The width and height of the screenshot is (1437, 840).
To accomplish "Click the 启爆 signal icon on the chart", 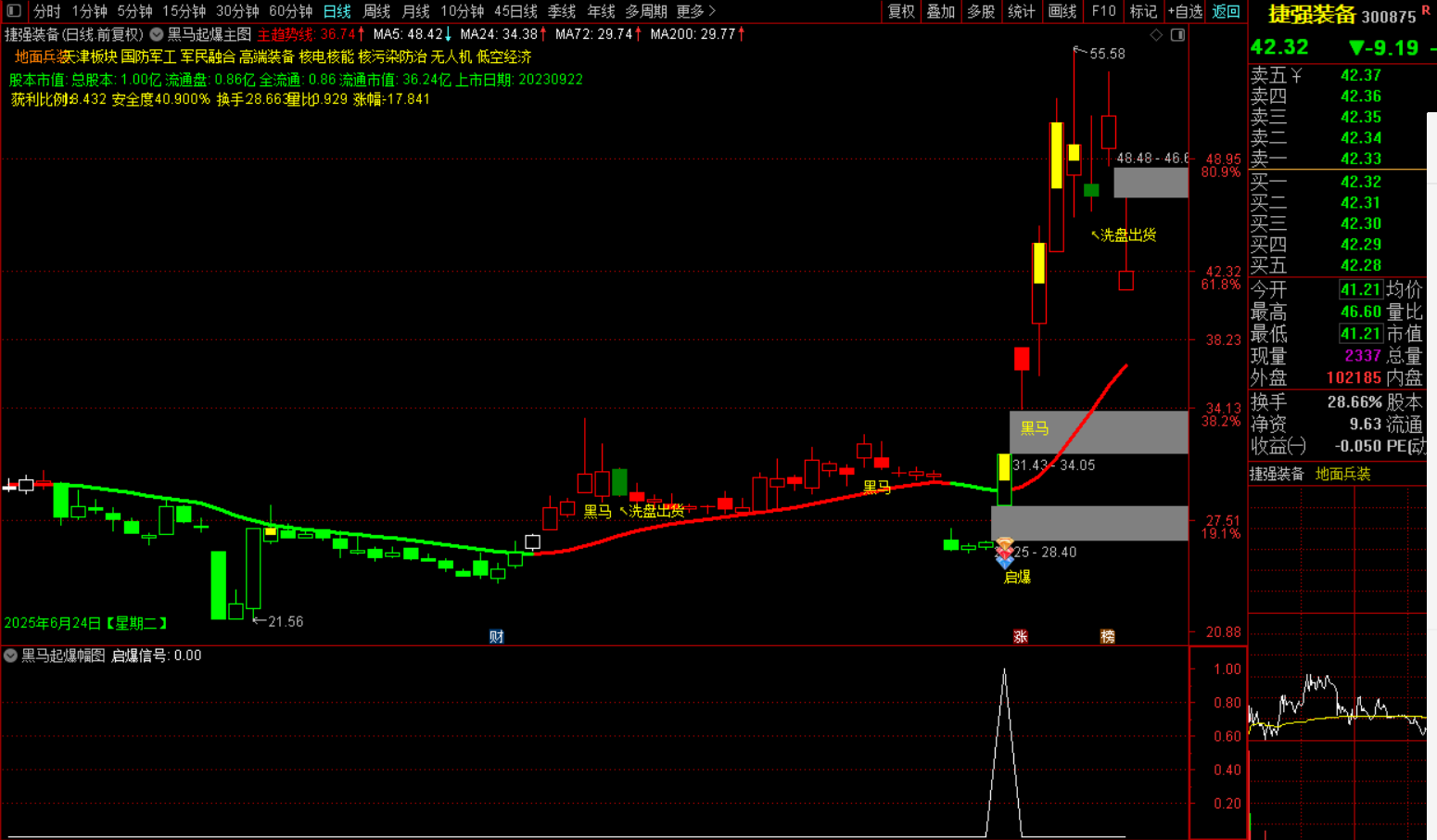I will pyautogui.click(x=1004, y=554).
